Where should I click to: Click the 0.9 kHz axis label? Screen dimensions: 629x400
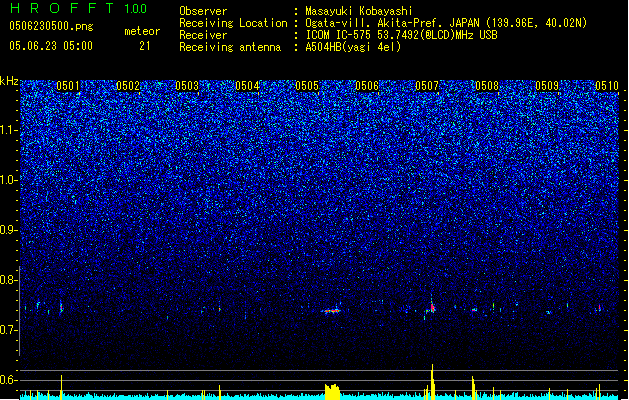point(8,230)
